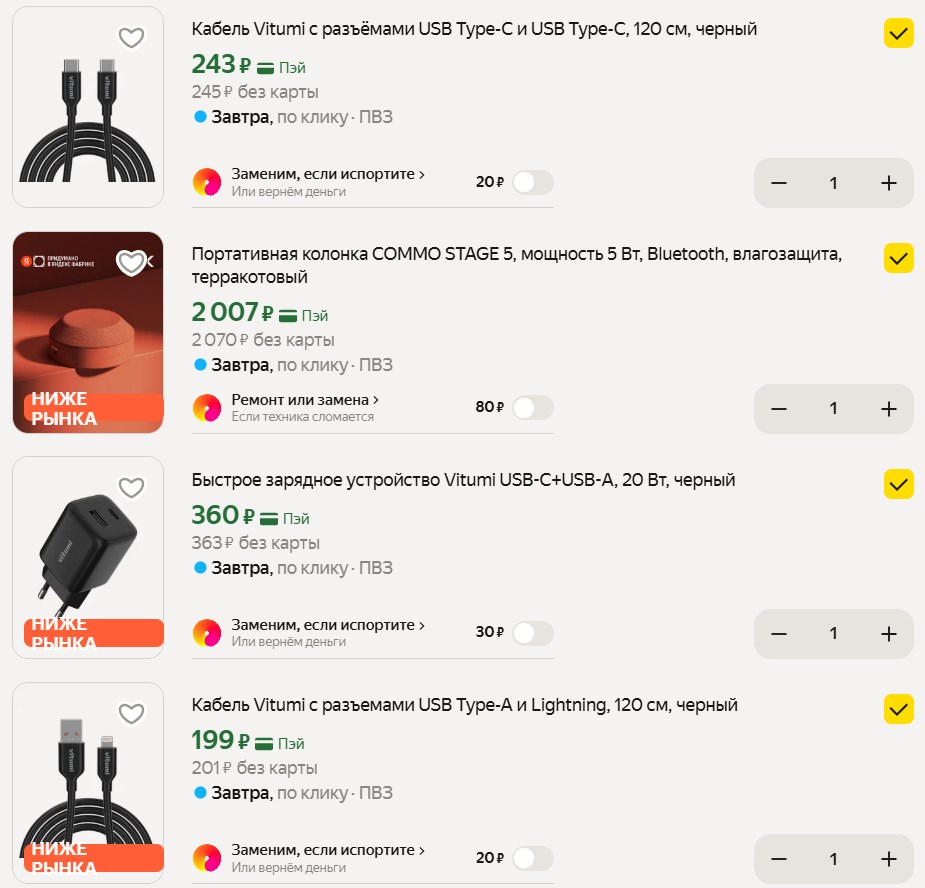Add Vitumi Type-C cable to favorites (heart)

pos(132,38)
